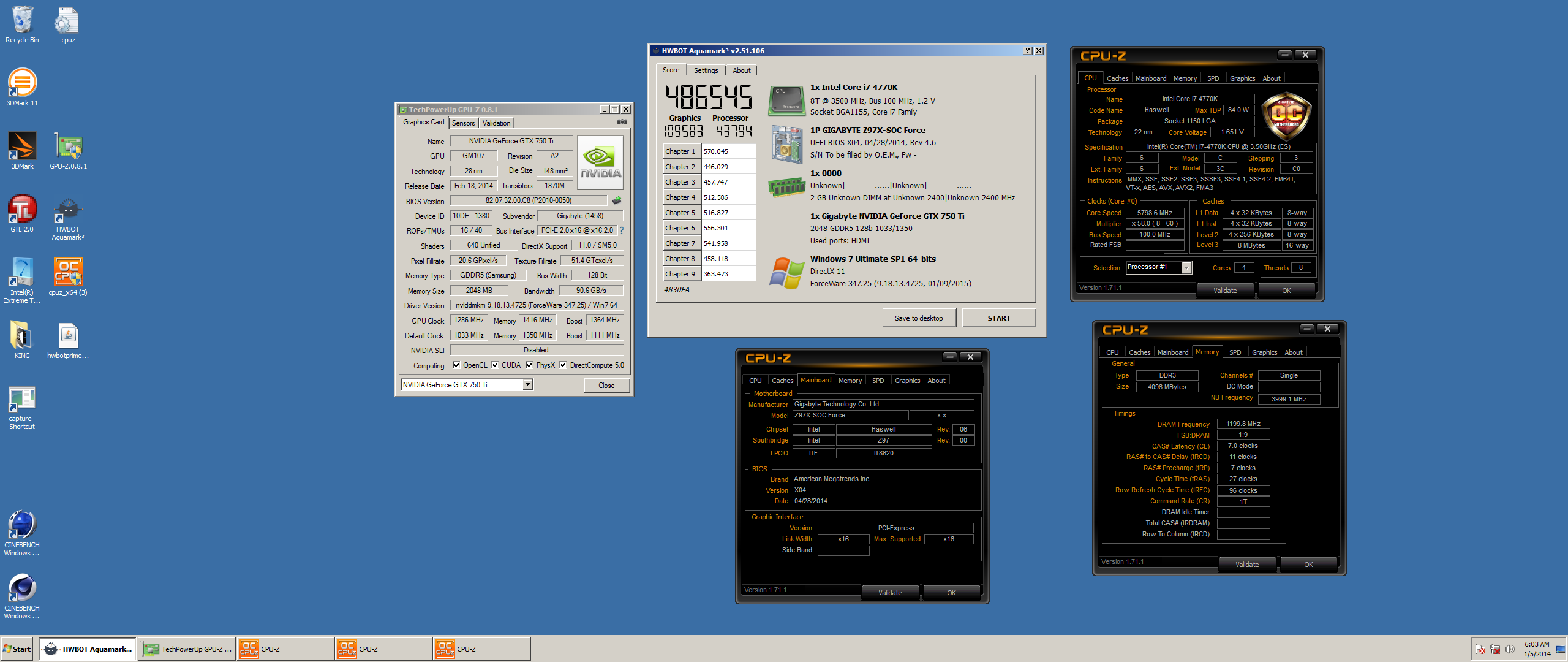Switch to the Validation tab in GPU-Z
The height and width of the screenshot is (662, 1568).
click(x=497, y=123)
